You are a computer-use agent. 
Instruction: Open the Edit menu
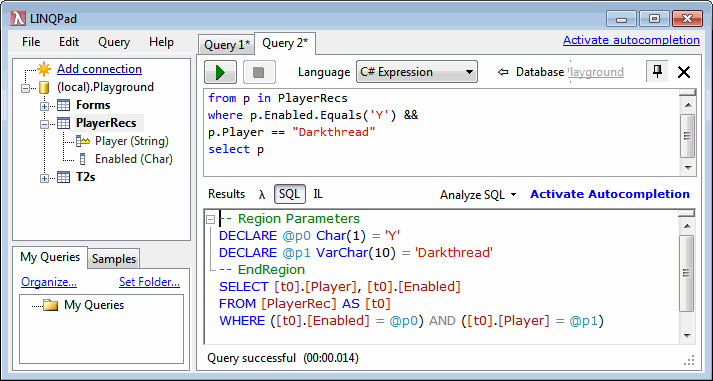click(69, 42)
